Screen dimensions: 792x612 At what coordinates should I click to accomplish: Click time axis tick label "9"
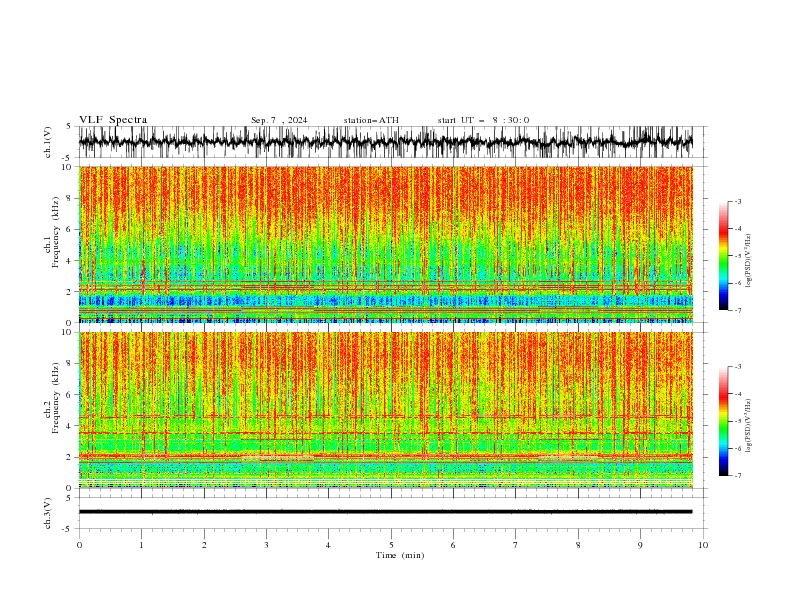(x=640, y=545)
